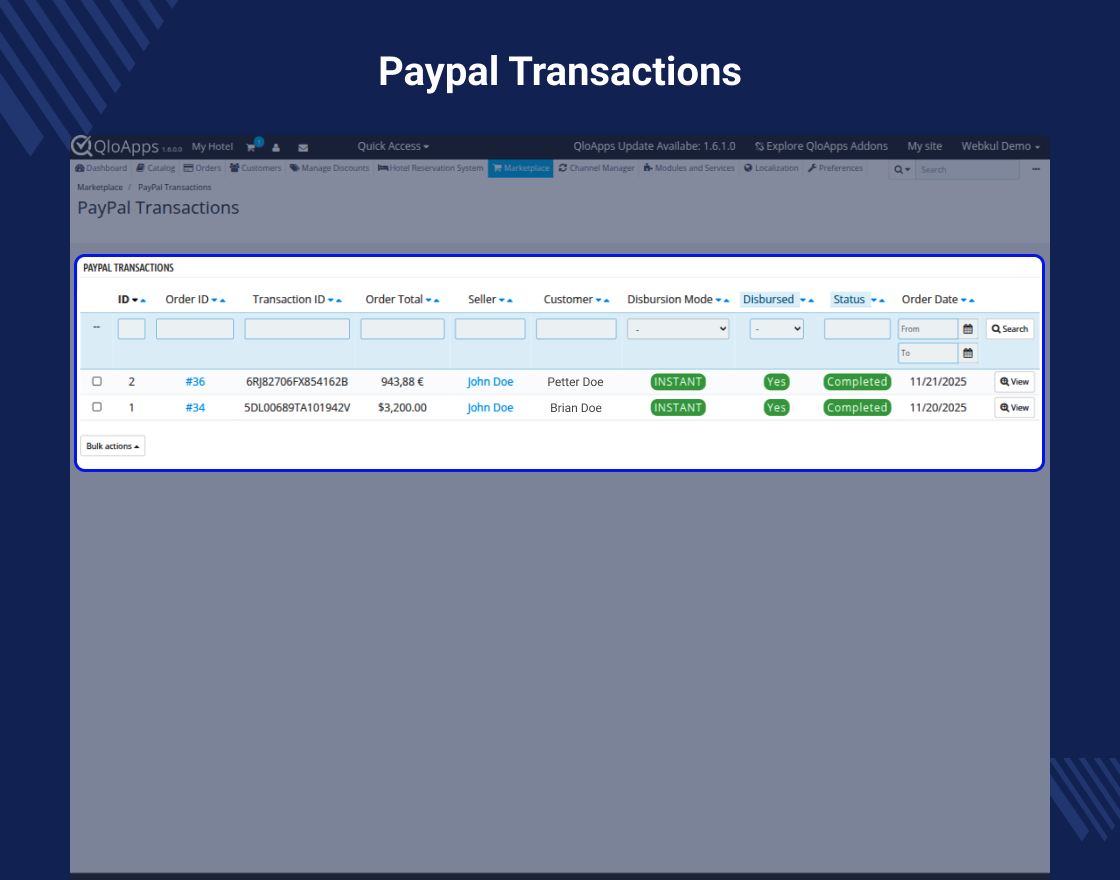
Task: Focus the Status filter field
Action: point(857,329)
